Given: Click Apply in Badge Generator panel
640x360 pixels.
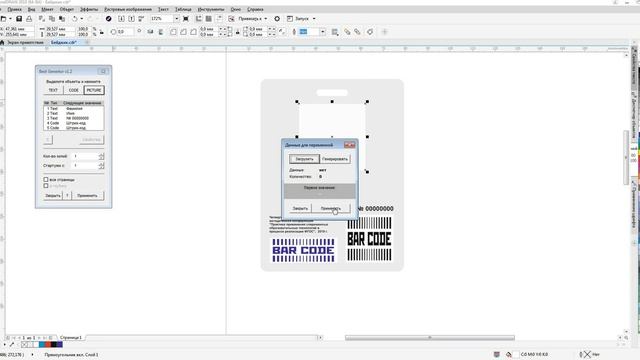Looking at the screenshot, I should point(87,196).
